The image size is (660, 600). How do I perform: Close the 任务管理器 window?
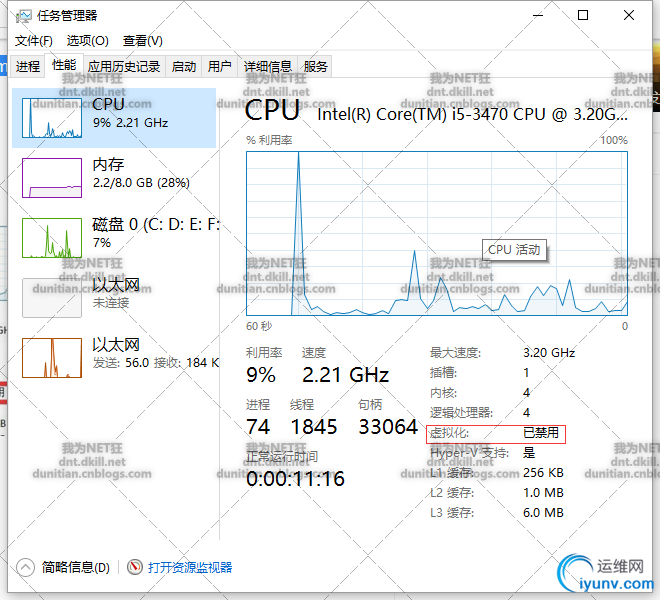pyautogui.click(x=629, y=16)
